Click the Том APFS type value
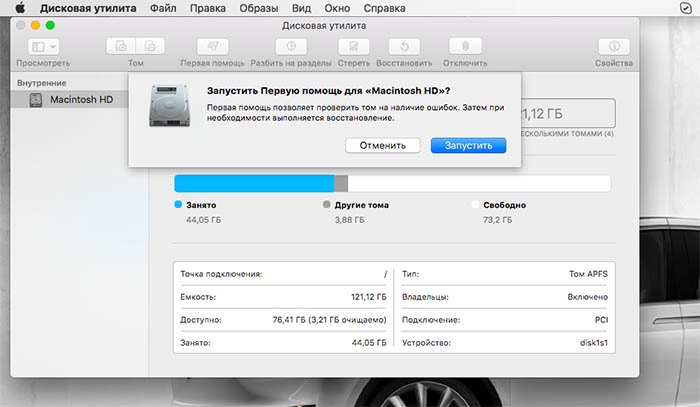 coord(588,274)
